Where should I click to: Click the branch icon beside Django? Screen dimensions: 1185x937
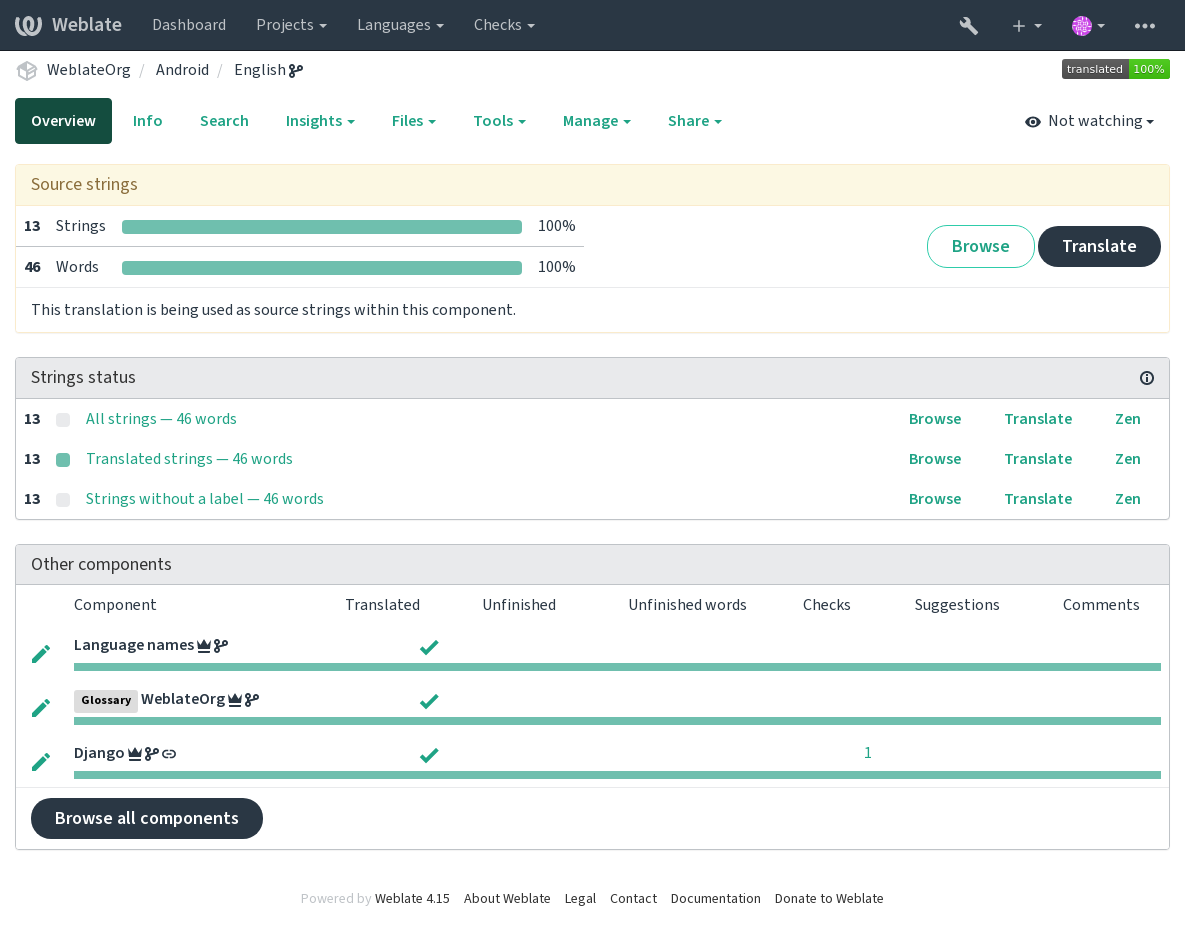click(152, 754)
